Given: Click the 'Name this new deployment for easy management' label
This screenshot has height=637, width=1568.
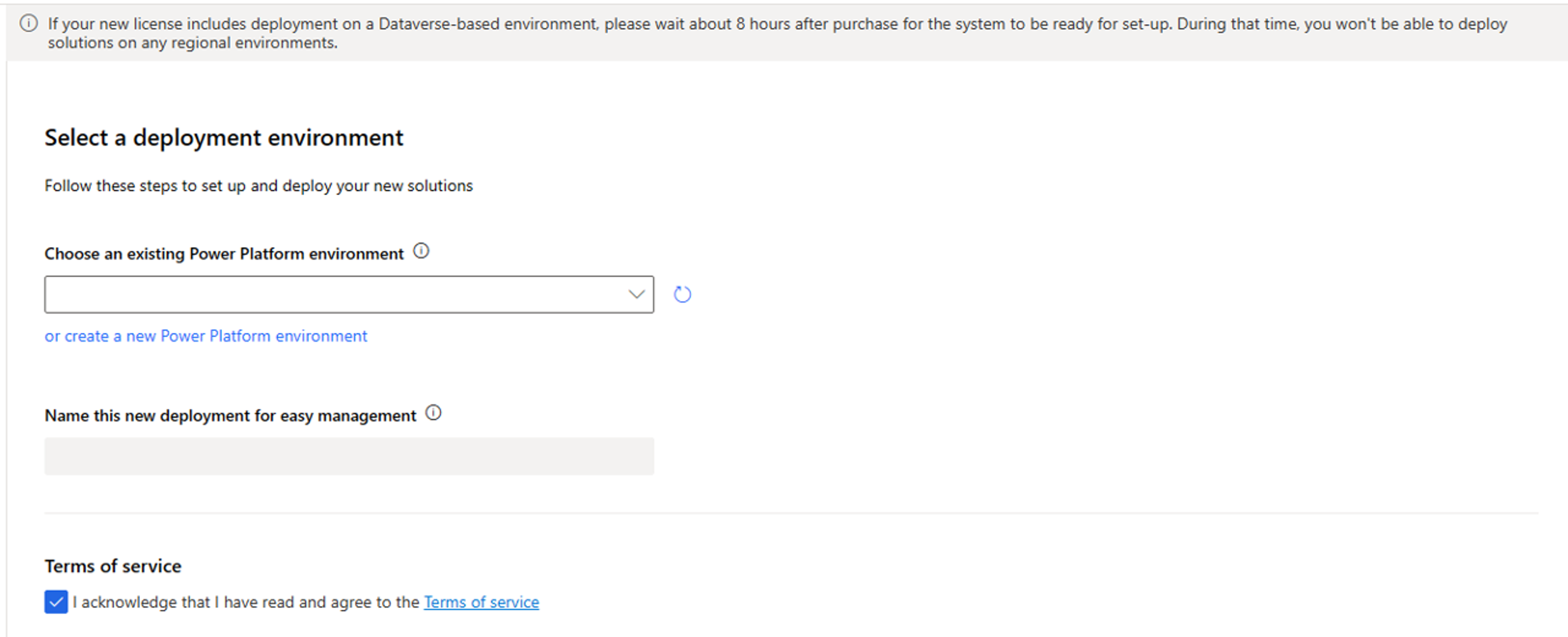Looking at the screenshot, I should [230, 415].
